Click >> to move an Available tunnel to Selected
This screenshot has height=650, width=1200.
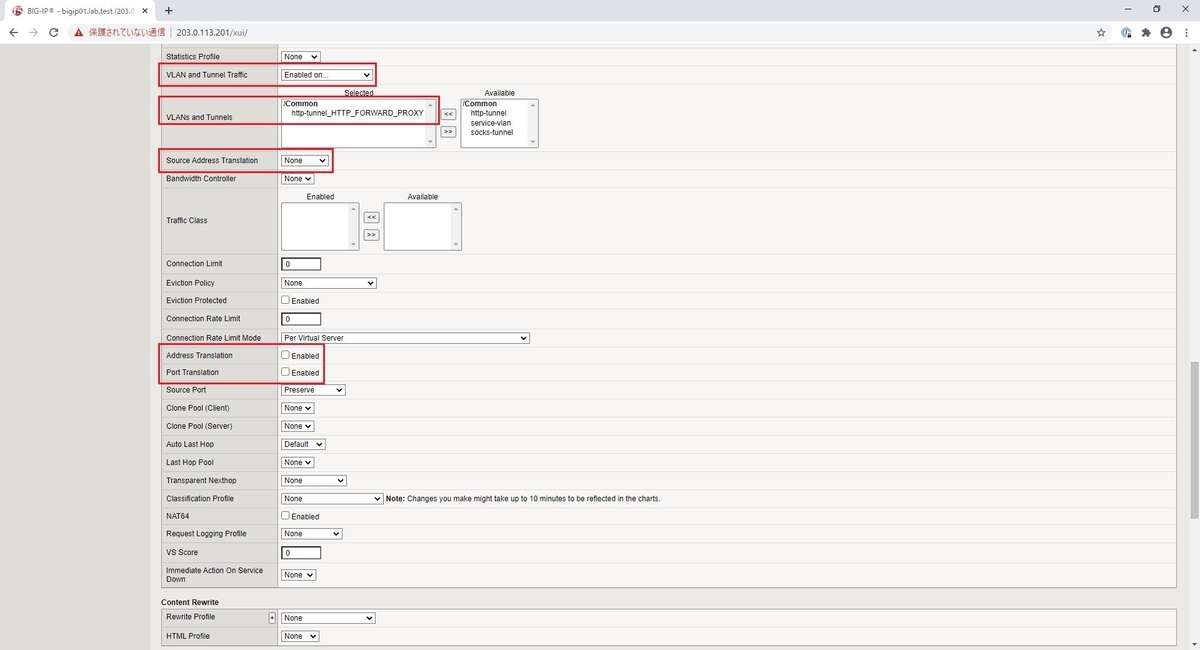pos(448,131)
